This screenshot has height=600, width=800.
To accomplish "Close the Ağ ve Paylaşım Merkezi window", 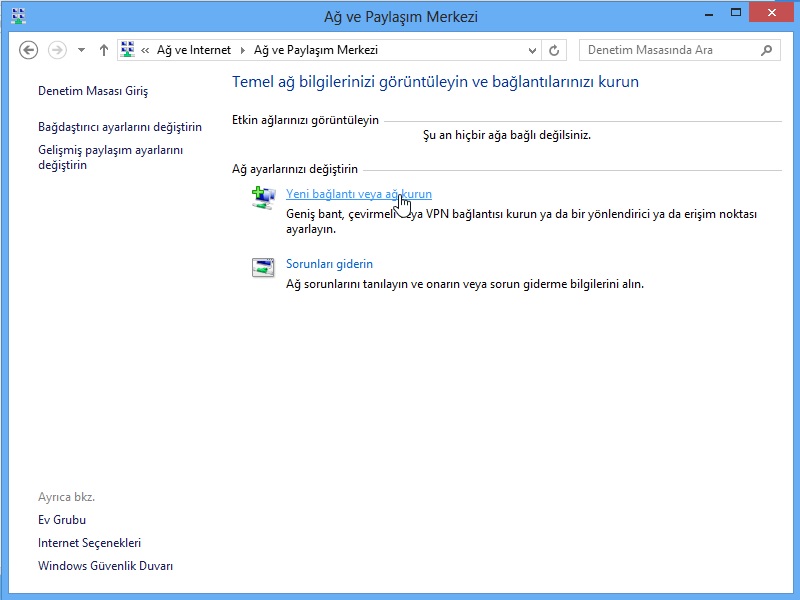I will click(x=772, y=13).
